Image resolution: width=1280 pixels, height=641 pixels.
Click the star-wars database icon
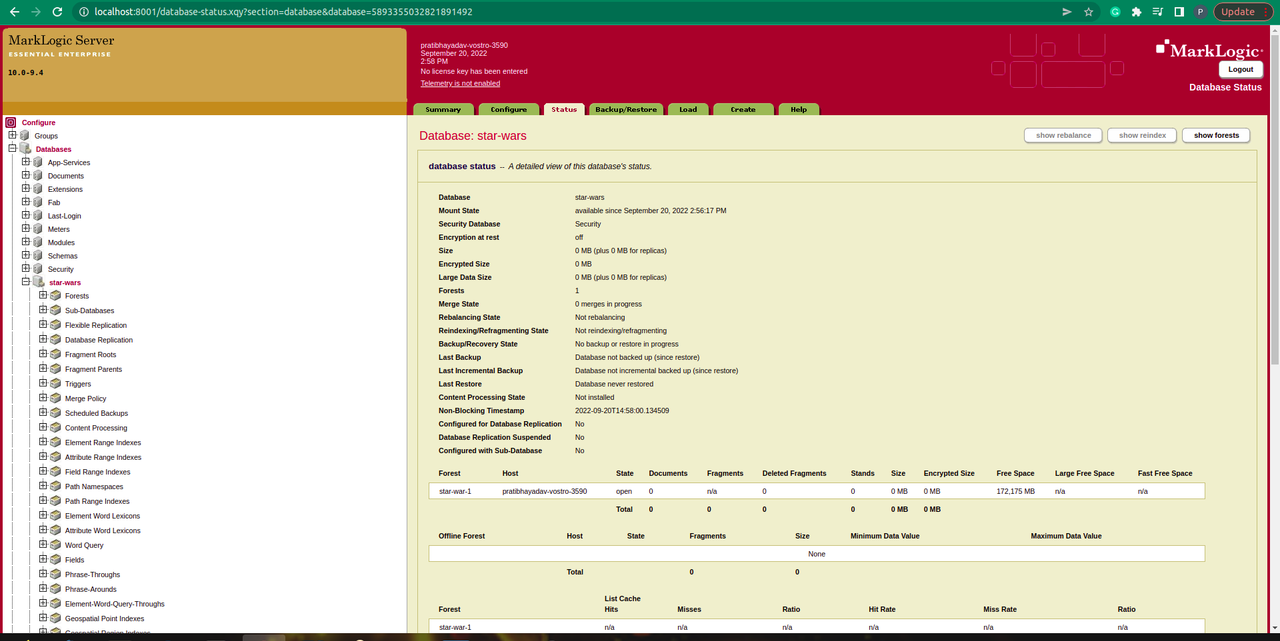click(x=39, y=282)
